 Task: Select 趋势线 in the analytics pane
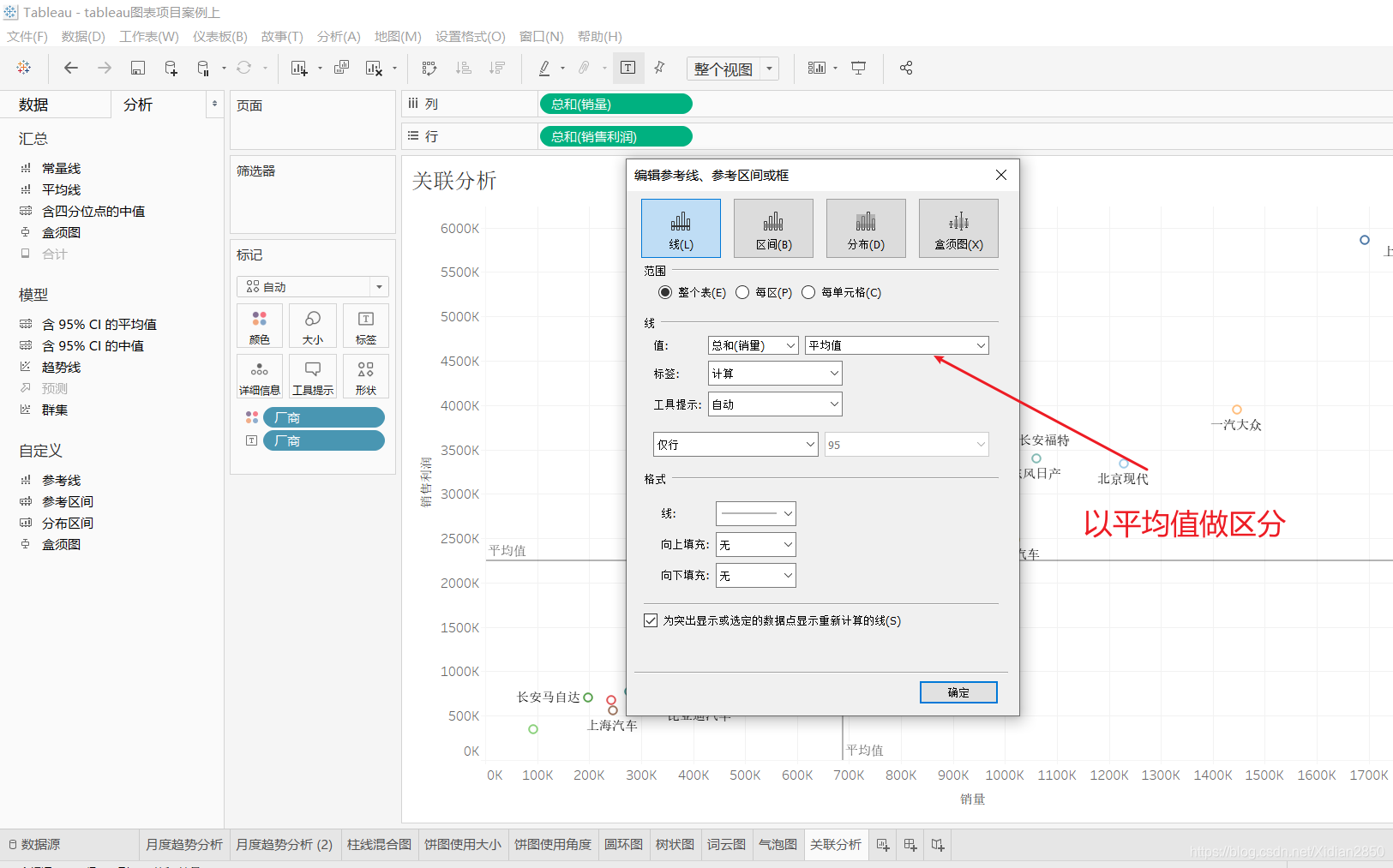tap(62, 368)
